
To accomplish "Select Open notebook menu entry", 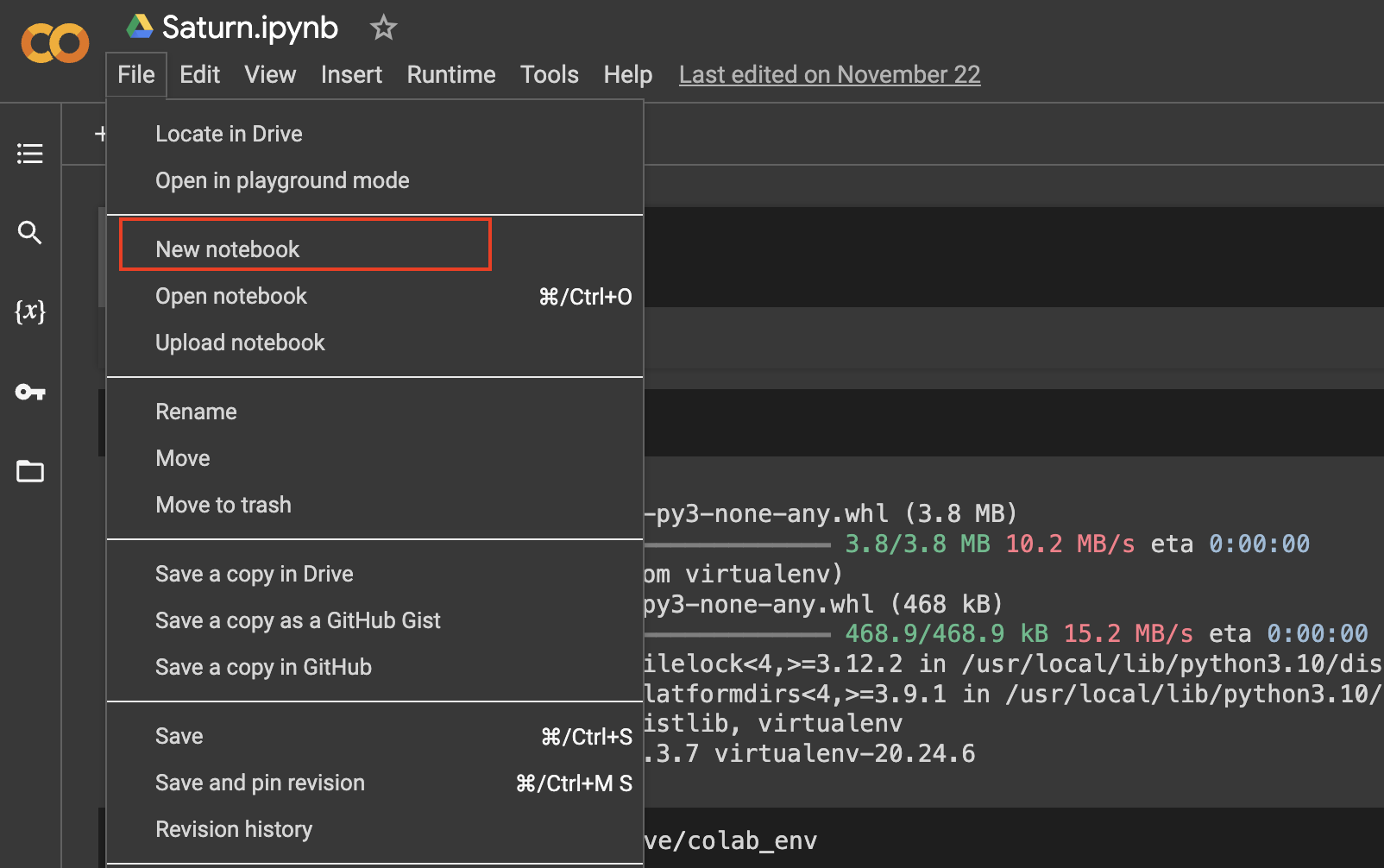I will click(x=375, y=296).
